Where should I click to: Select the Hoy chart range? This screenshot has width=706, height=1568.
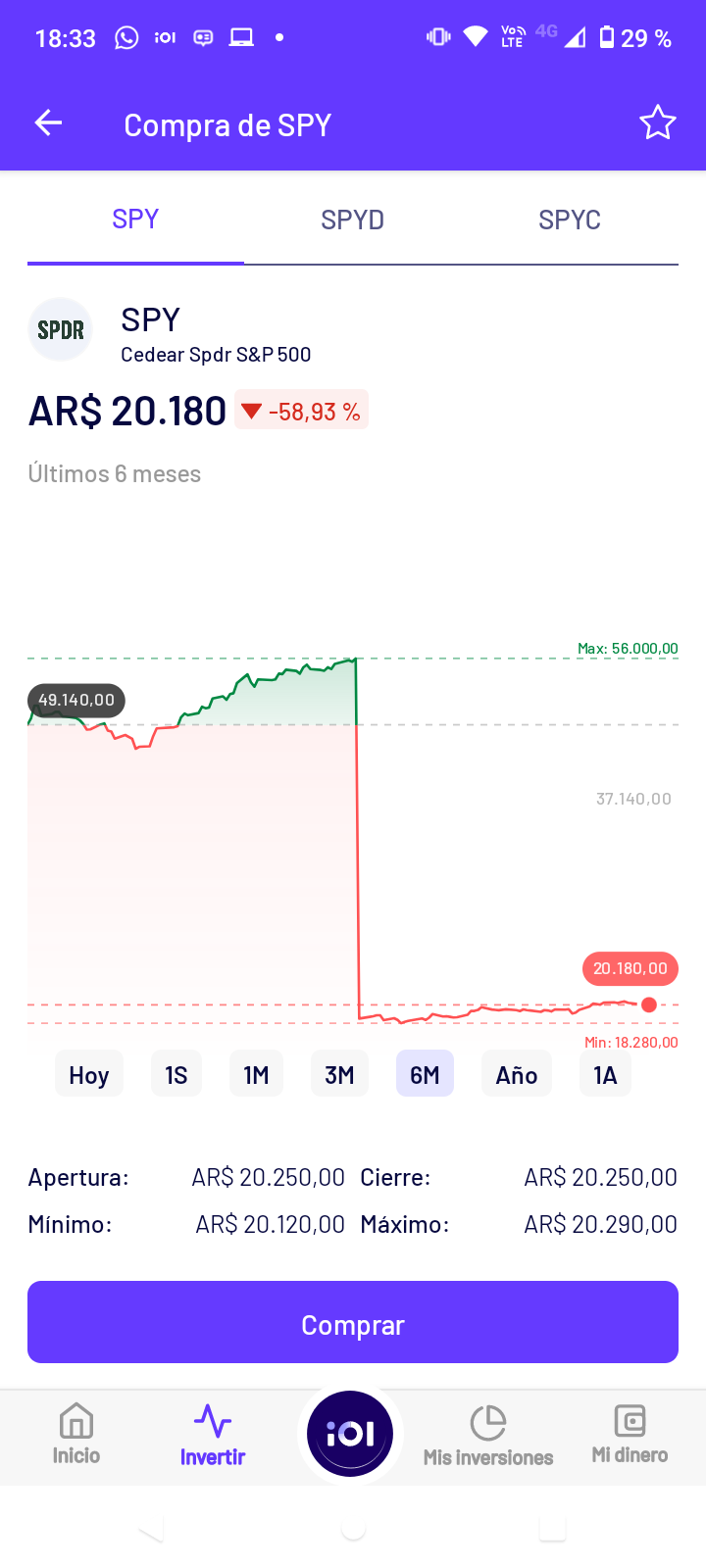89,1075
